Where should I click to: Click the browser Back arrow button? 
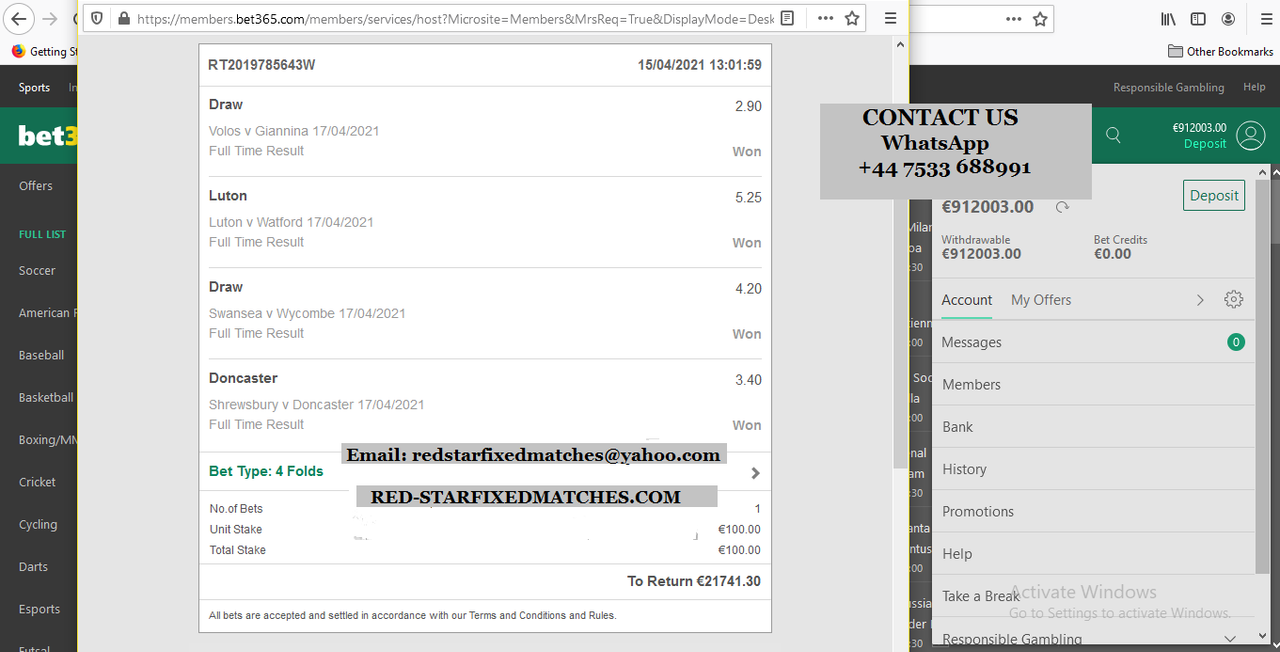click(20, 19)
